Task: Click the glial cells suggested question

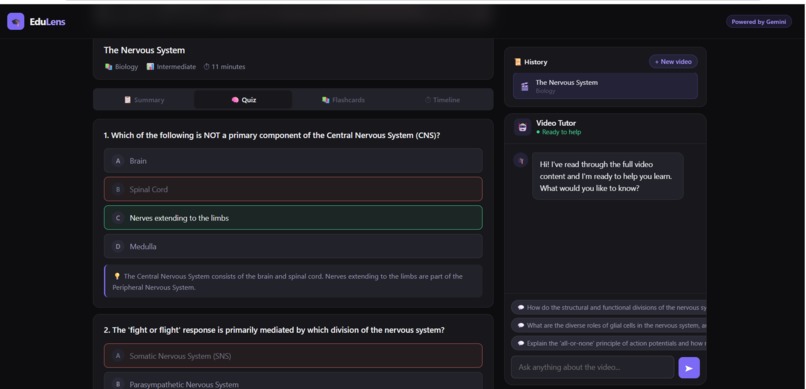Action: pos(609,325)
